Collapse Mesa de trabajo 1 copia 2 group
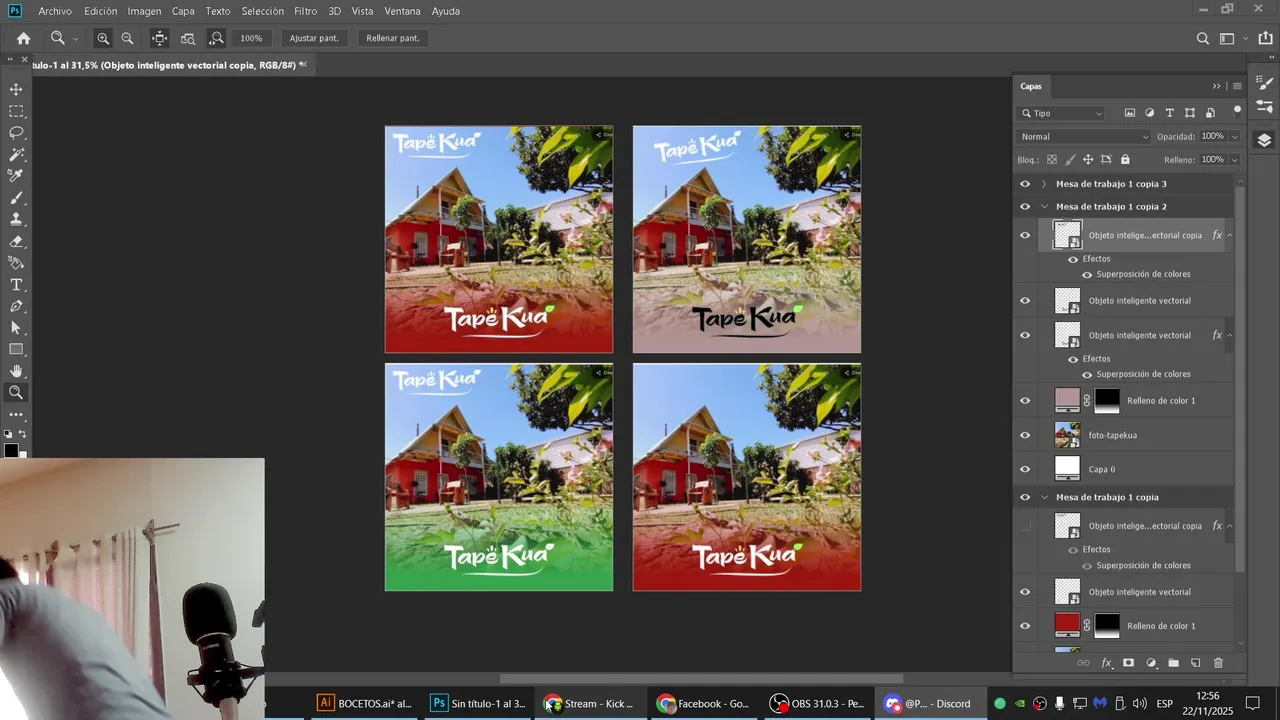 pos(1044,207)
